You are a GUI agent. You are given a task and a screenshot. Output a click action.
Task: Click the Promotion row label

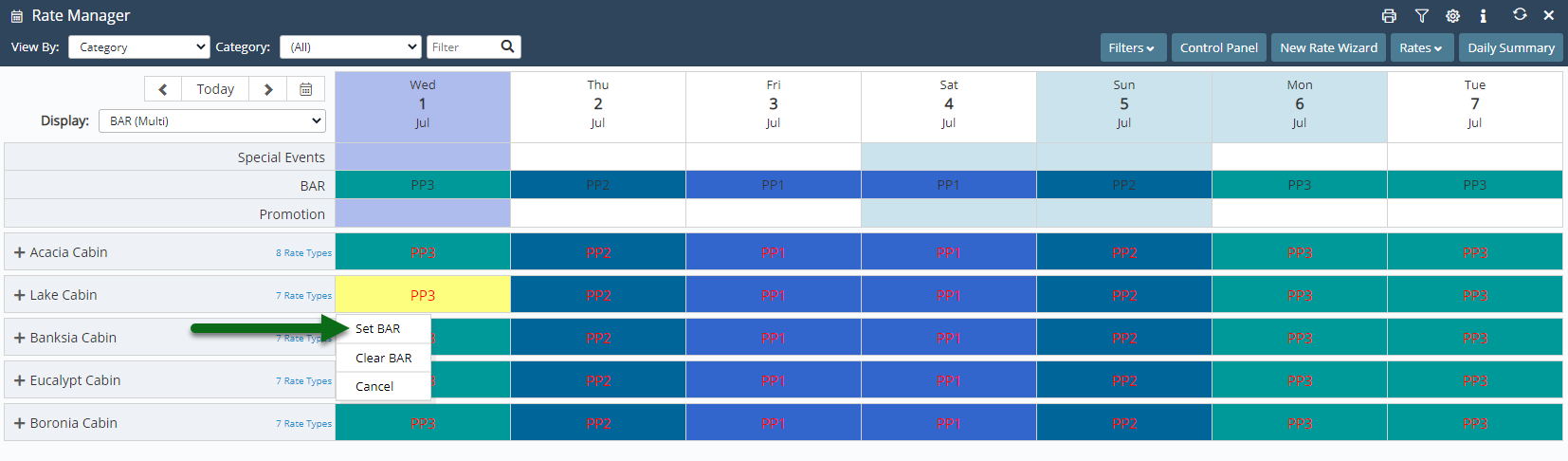[x=292, y=214]
